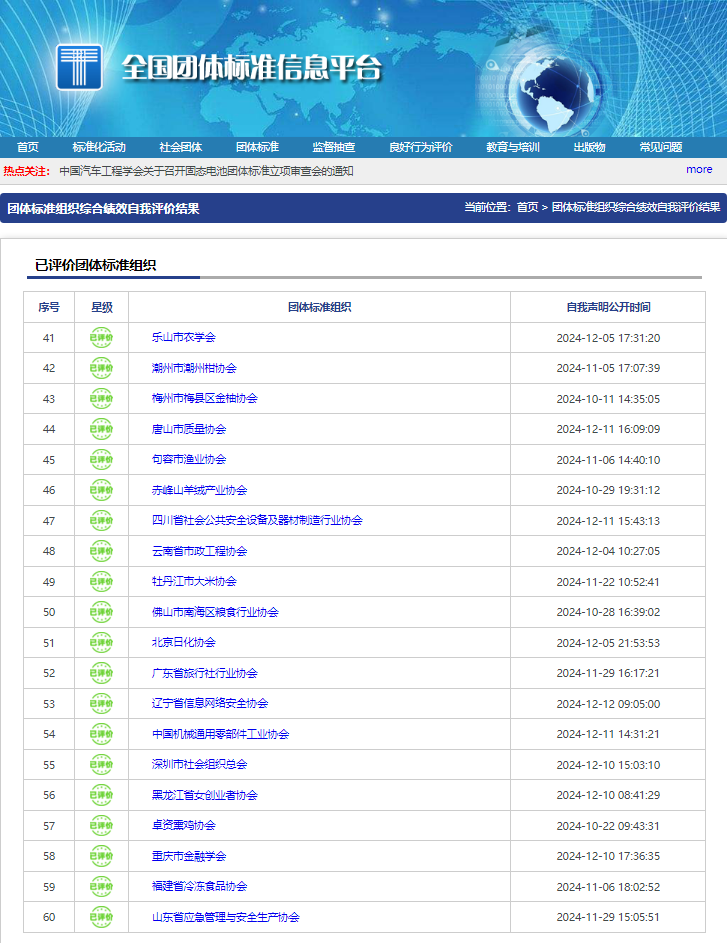Click the timestamp 2024-12-12 09:05:00
The image size is (727, 943).
click(608, 704)
